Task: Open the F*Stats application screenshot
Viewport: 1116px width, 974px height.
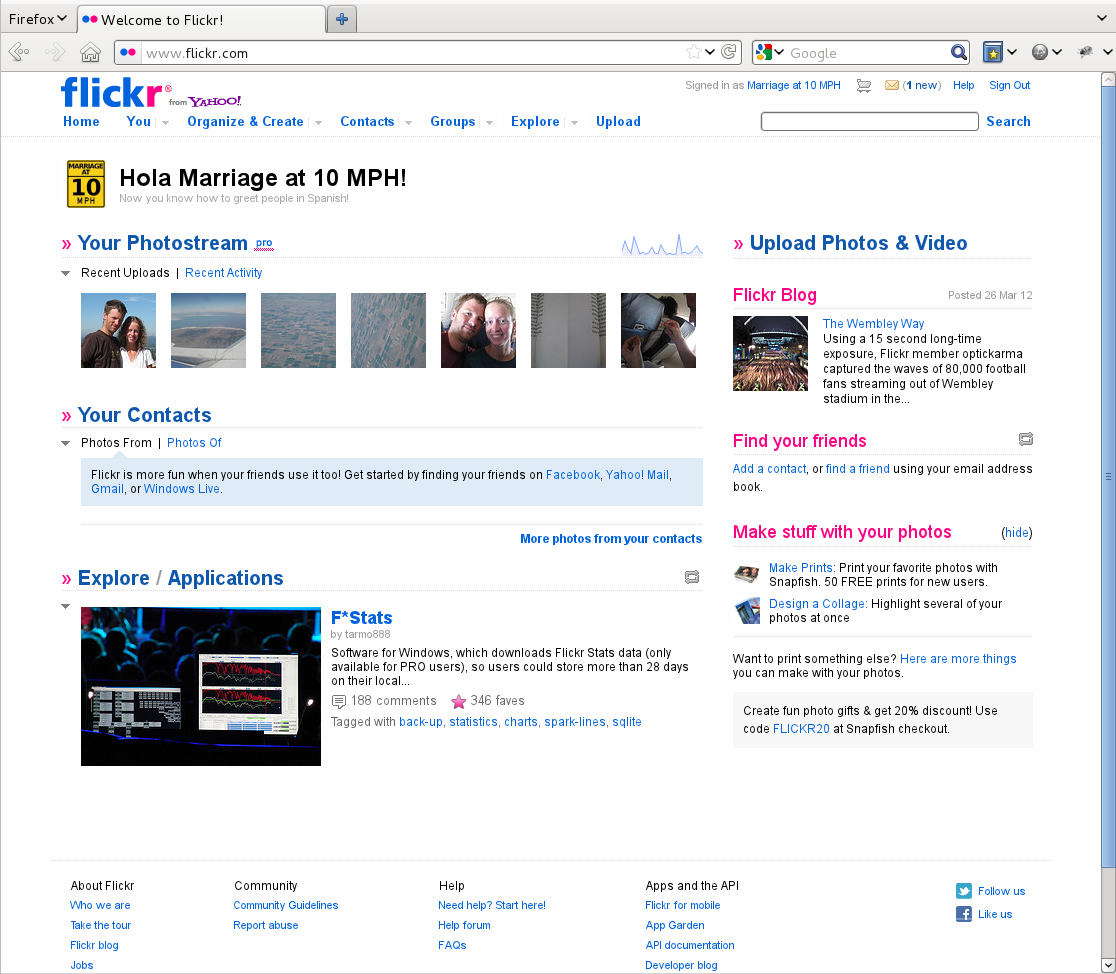Action: point(201,686)
